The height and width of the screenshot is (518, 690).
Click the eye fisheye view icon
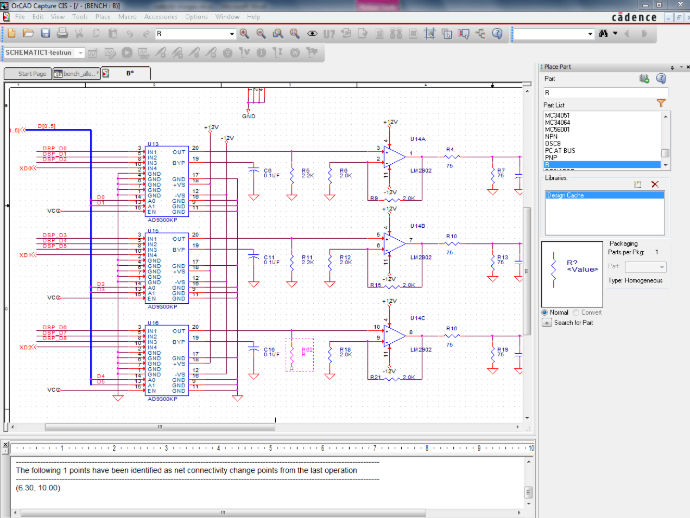[312, 33]
